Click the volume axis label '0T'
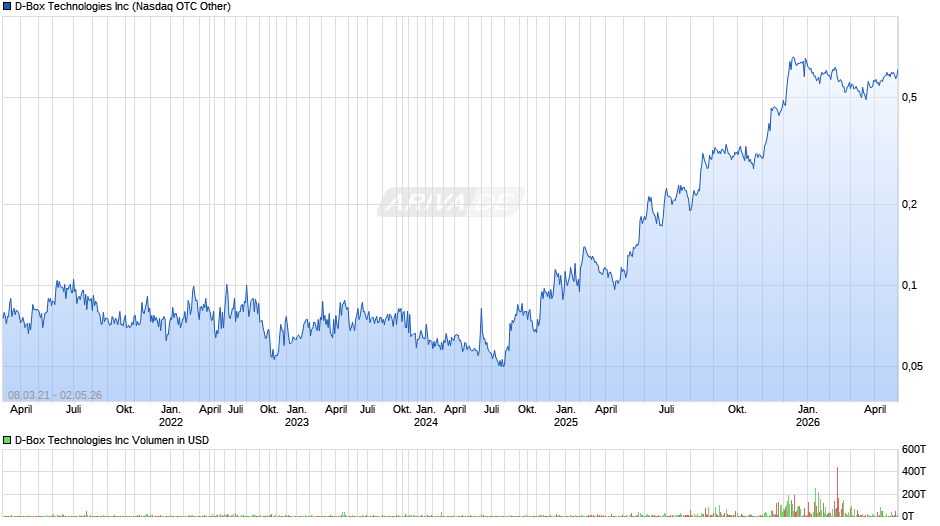940x526 pixels. (x=908, y=516)
